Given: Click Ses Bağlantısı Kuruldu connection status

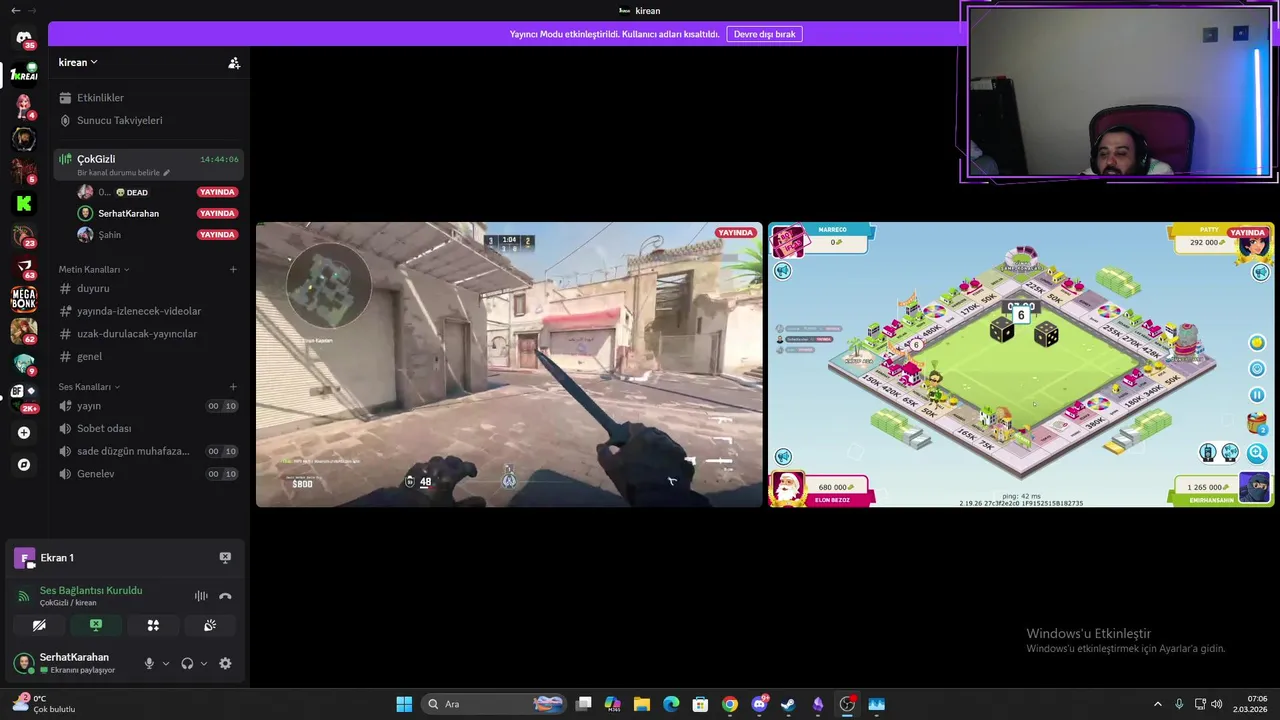Looking at the screenshot, I should coord(91,591).
